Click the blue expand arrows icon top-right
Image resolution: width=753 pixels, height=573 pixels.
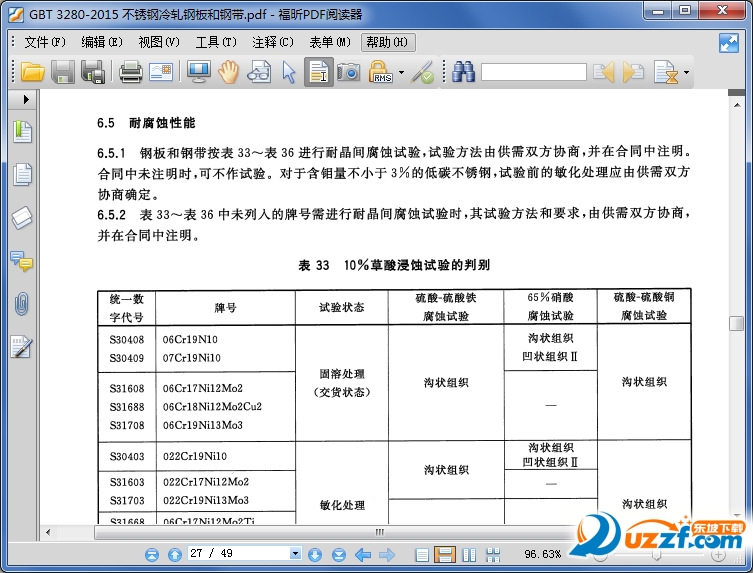pyautogui.click(x=729, y=43)
